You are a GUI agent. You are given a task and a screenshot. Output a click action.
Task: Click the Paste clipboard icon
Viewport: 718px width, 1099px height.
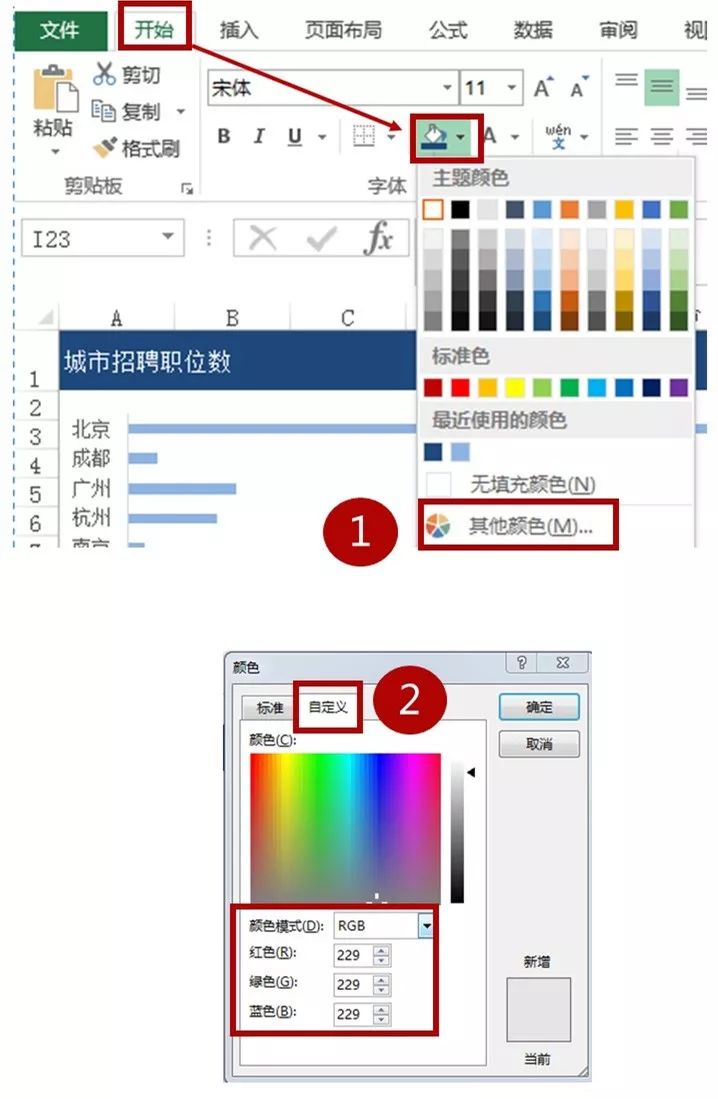pos(55,90)
